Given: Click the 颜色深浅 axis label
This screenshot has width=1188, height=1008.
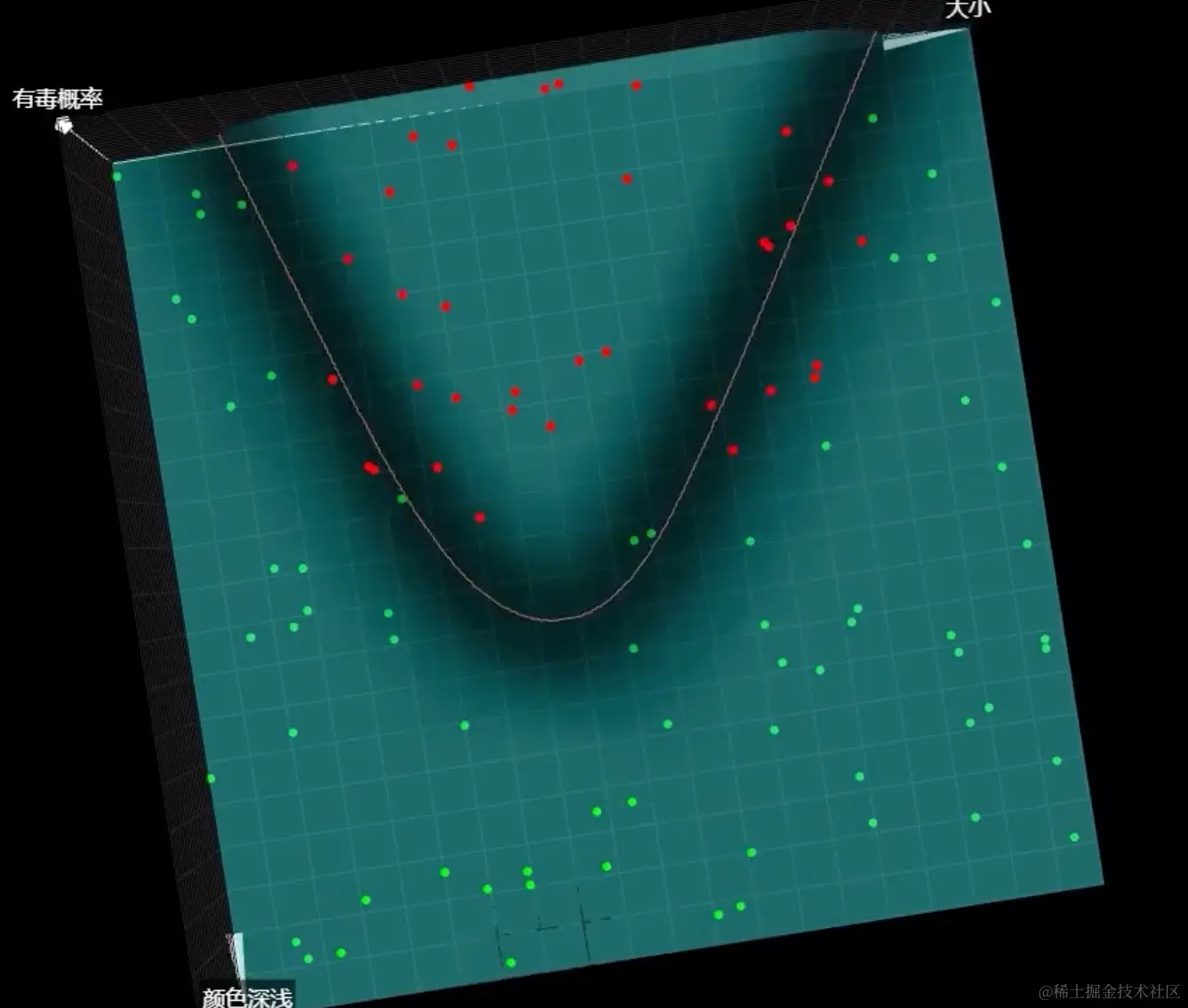Looking at the screenshot, I should (247, 997).
